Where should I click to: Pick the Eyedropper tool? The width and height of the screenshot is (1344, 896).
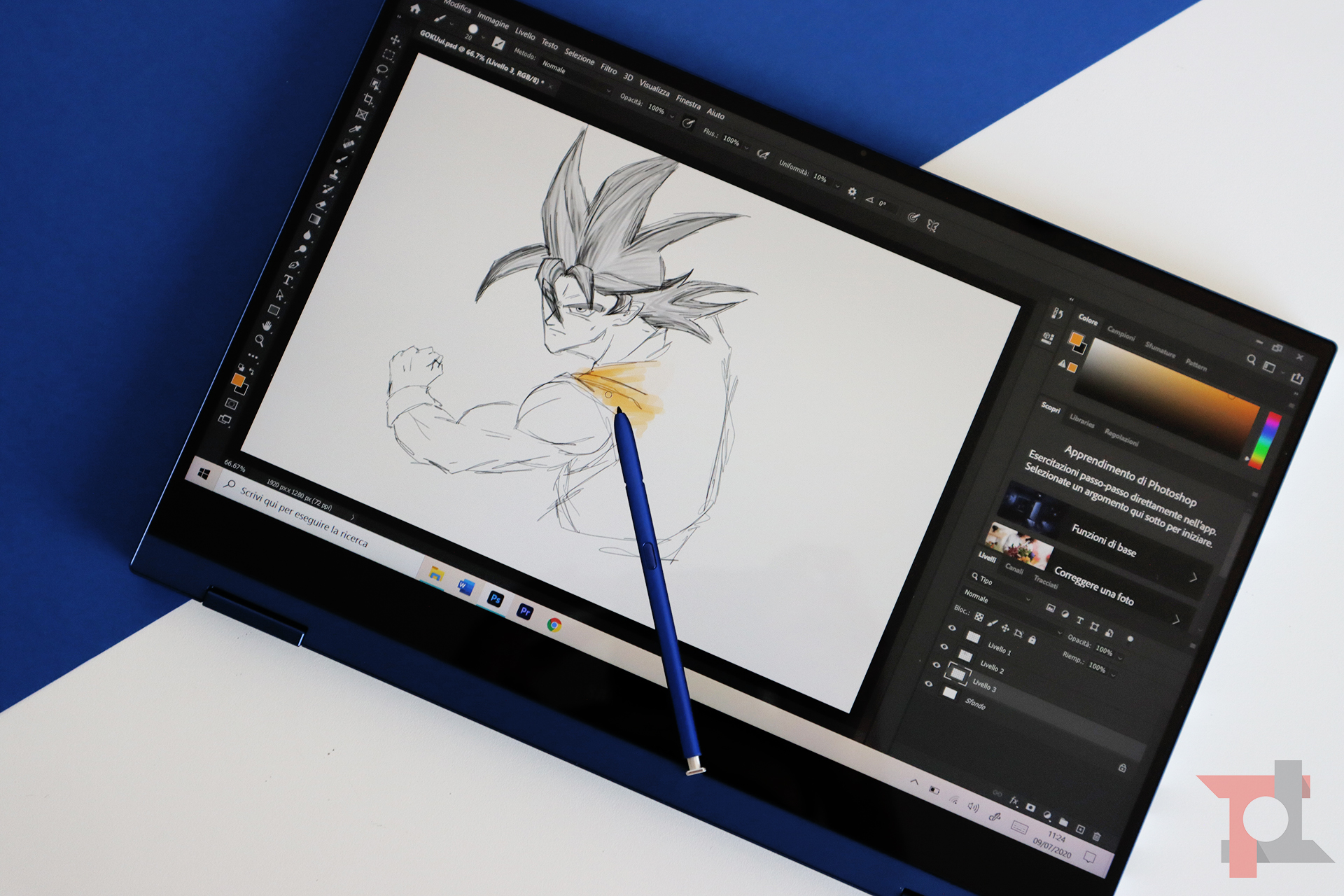click(x=356, y=129)
